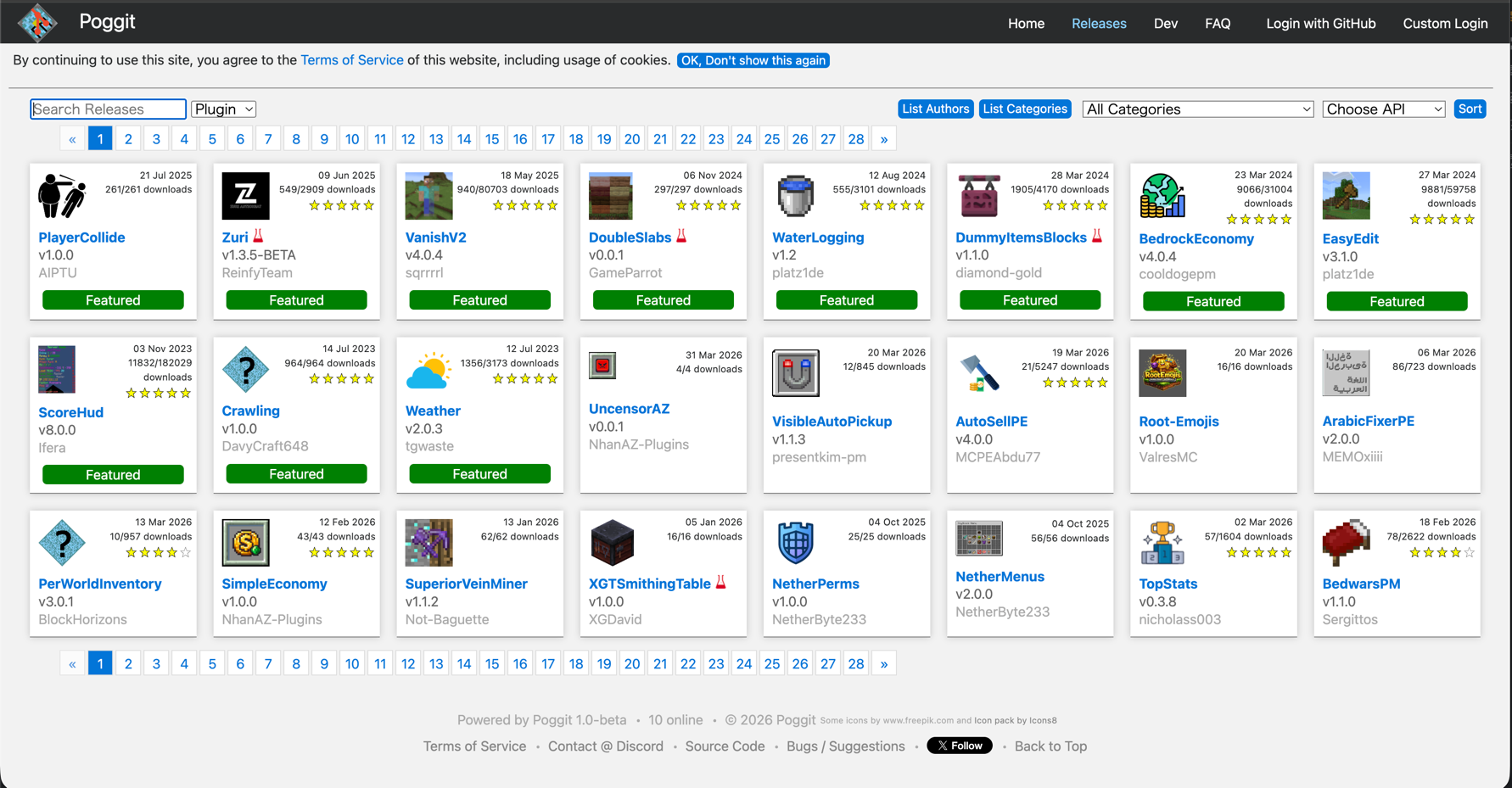Select the WaterLogging bucket icon
Viewport: 1512px width, 788px height.
(x=795, y=196)
